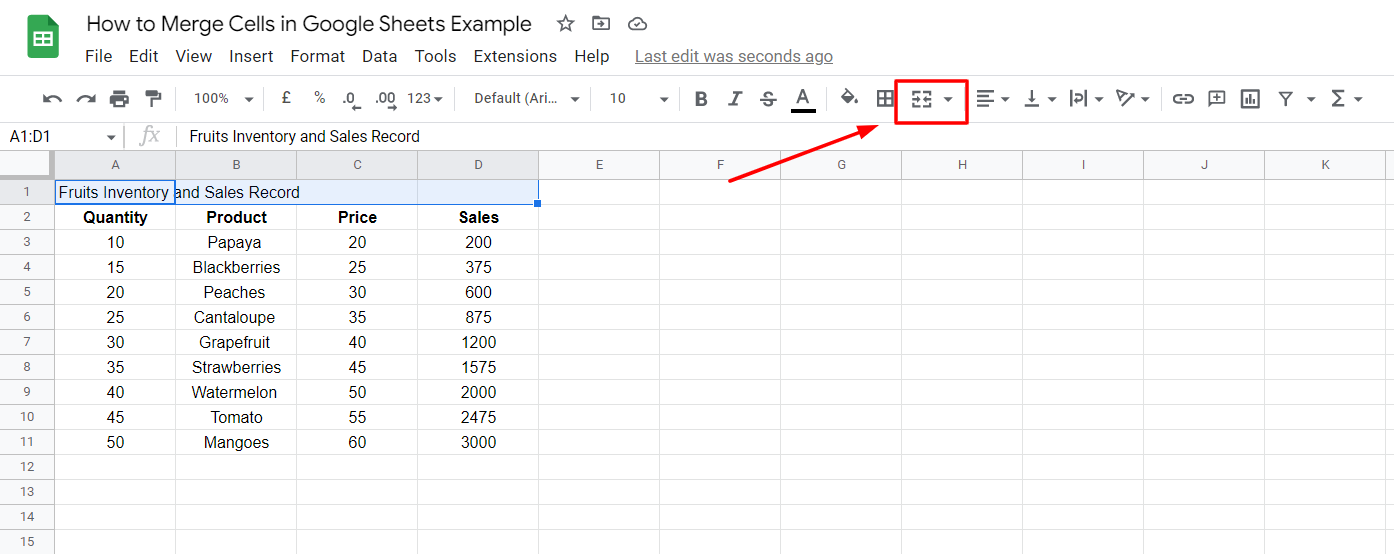
Task: Select column B header
Action: pyautogui.click(x=236, y=165)
